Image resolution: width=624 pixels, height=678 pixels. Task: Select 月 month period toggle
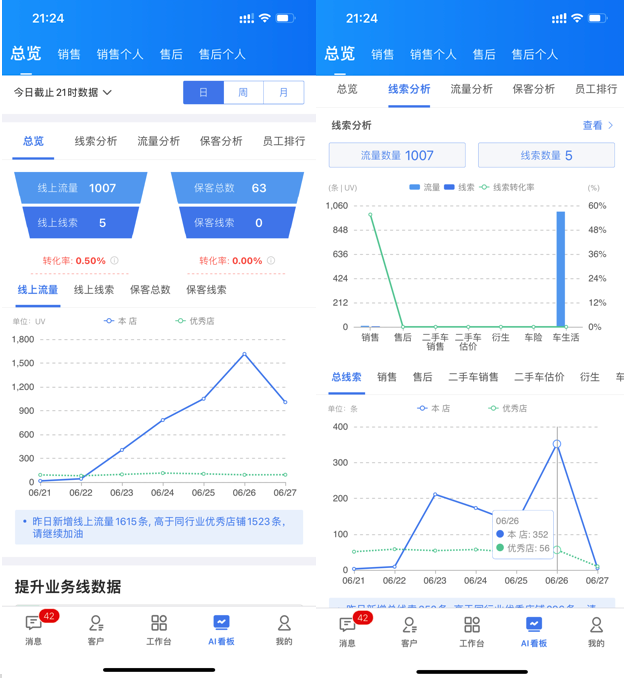[283, 92]
